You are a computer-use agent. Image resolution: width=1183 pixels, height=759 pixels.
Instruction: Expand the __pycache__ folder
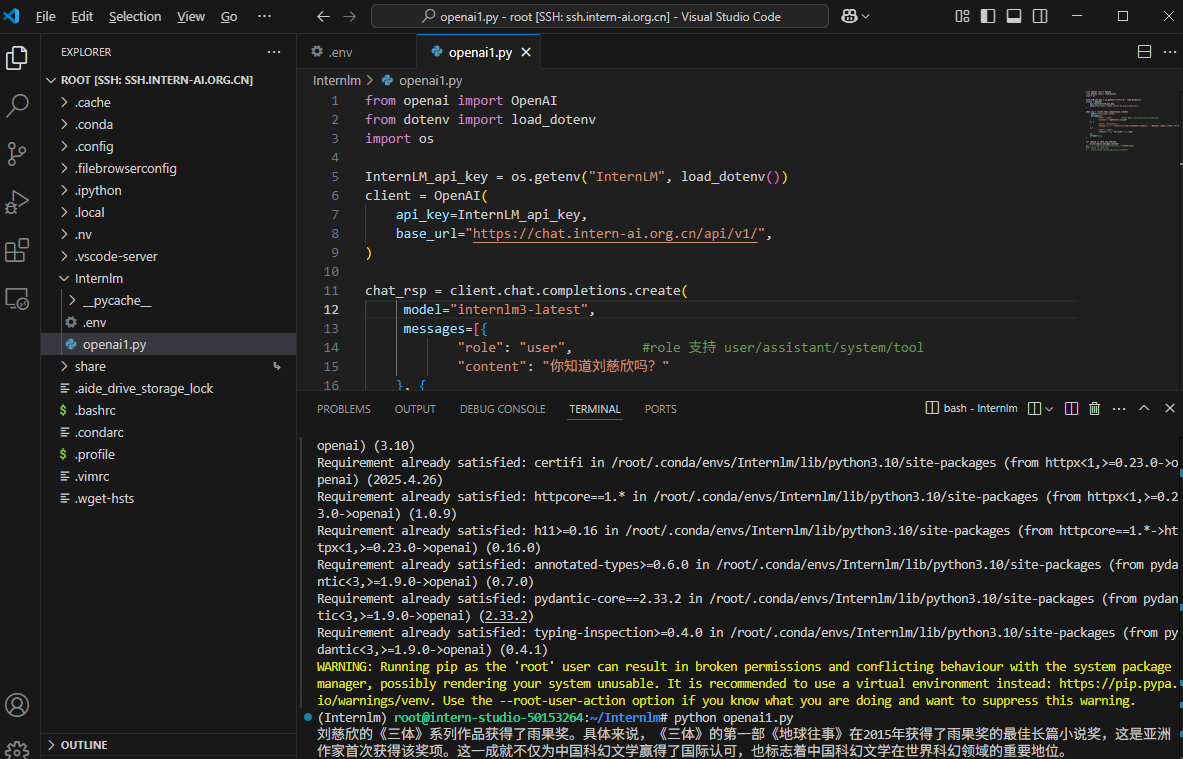[x=117, y=300]
